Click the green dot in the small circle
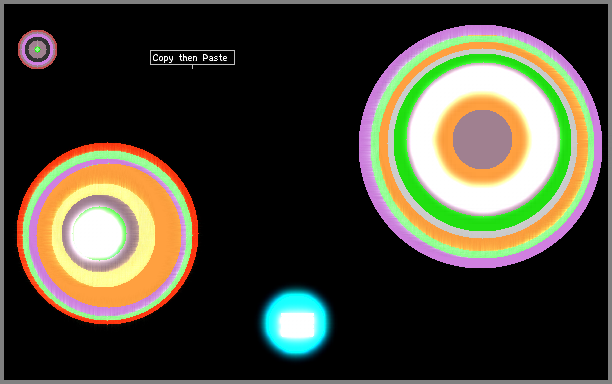Viewport: 612px width, 384px height. tap(37, 50)
